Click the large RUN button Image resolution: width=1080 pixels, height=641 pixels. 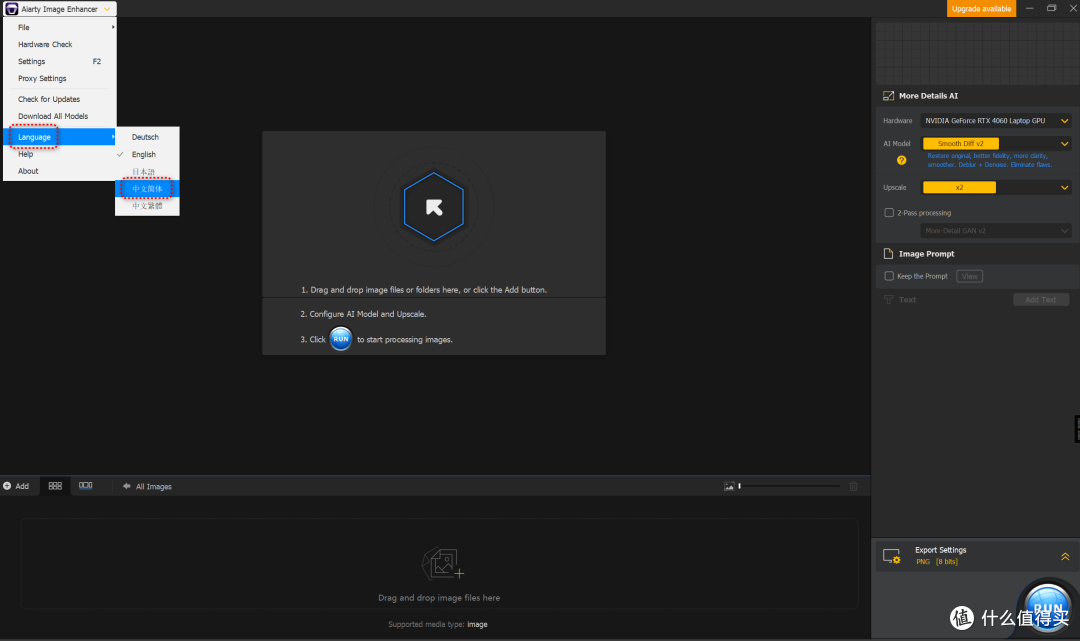tap(1048, 609)
